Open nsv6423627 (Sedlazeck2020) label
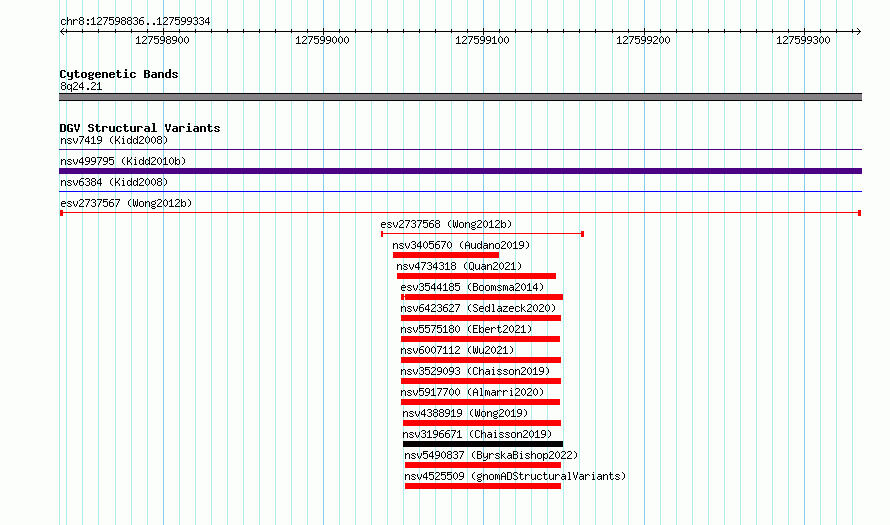The width and height of the screenshot is (890, 525). [478, 308]
